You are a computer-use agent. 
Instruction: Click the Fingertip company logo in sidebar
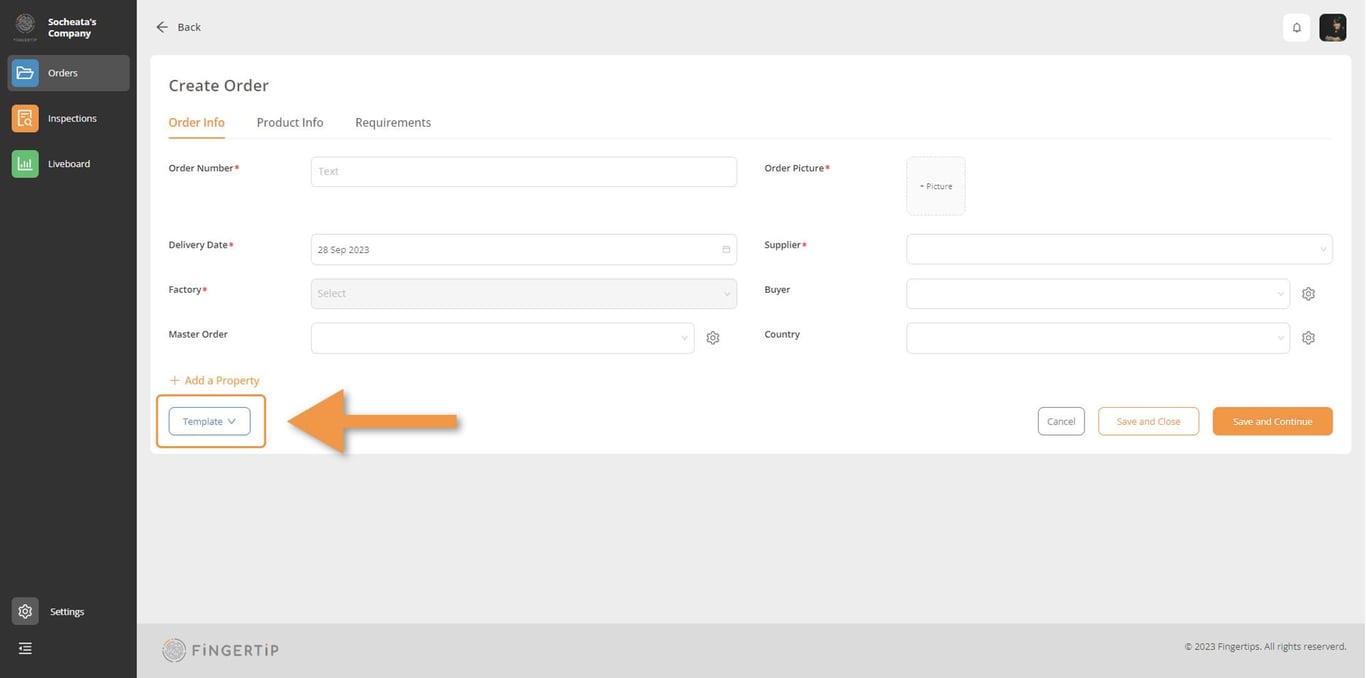[25, 27]
